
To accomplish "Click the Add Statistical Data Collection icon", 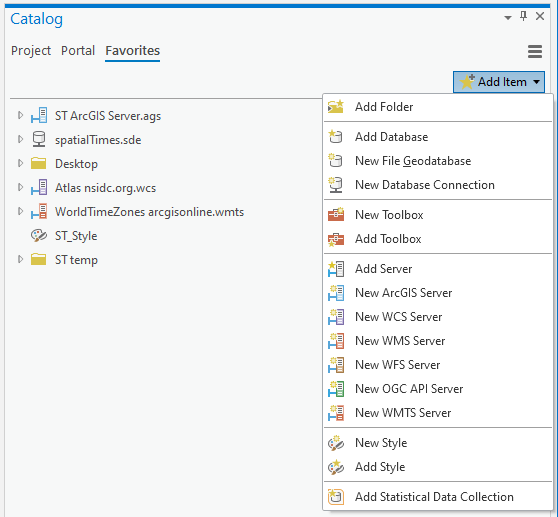I will pyautogui.click(x=336, y=497).
